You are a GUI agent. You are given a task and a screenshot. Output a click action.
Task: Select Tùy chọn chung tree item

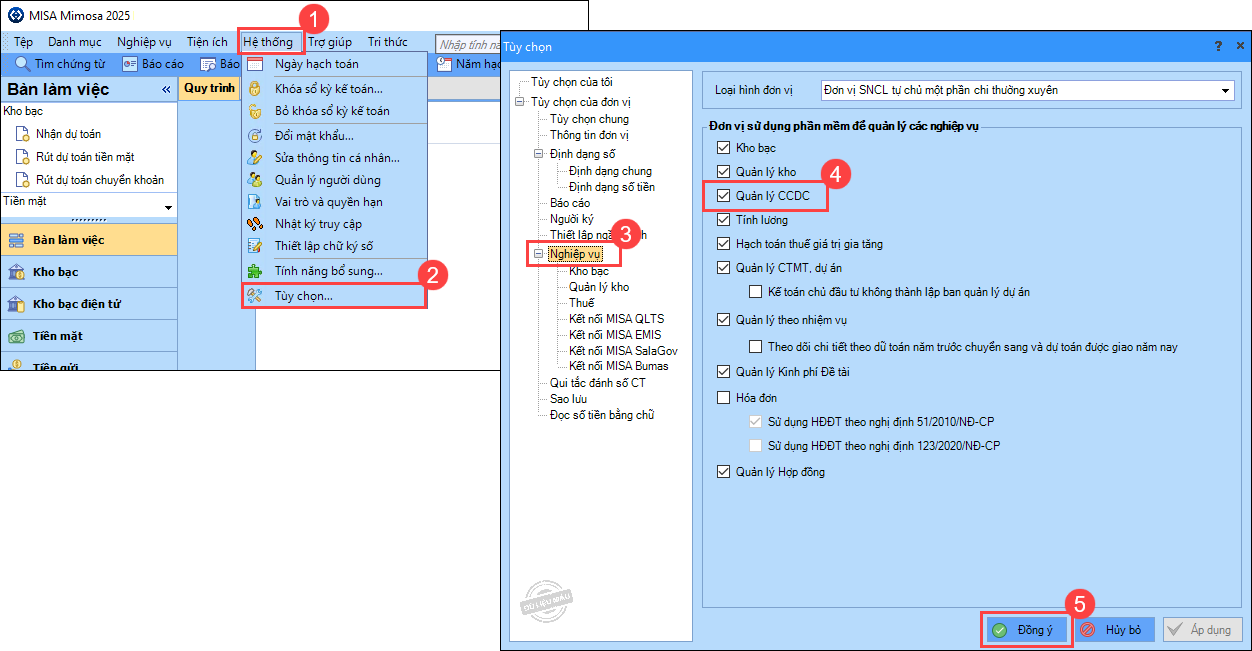point(589,119)
